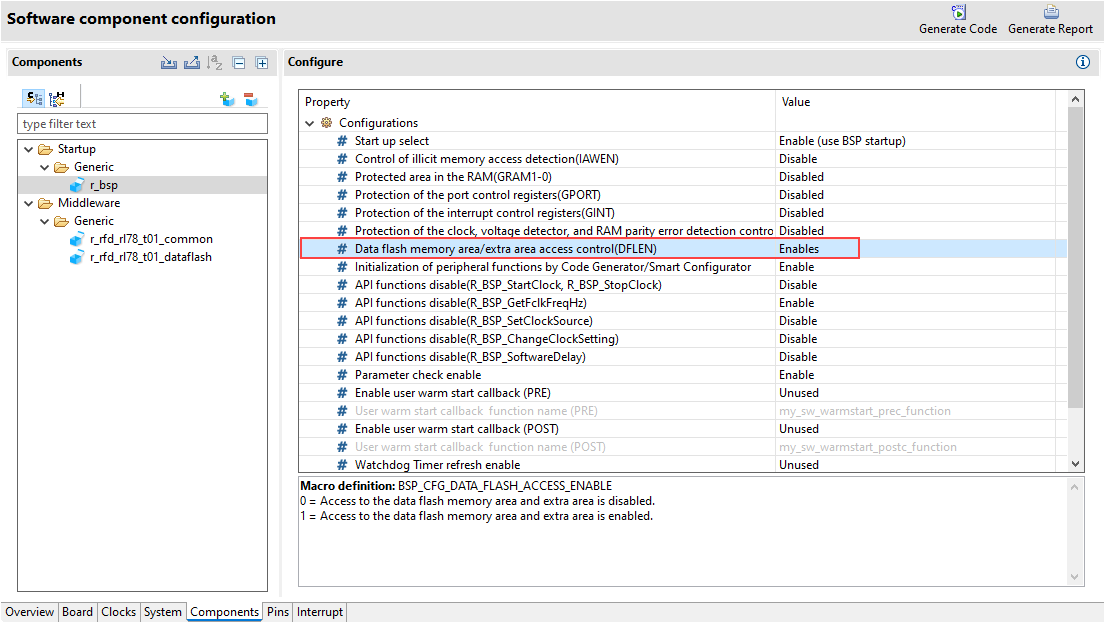Select the r_rfd_rl78_t01_common tree item
This screenshot has height=624, width=1104.
pos(151,239)
